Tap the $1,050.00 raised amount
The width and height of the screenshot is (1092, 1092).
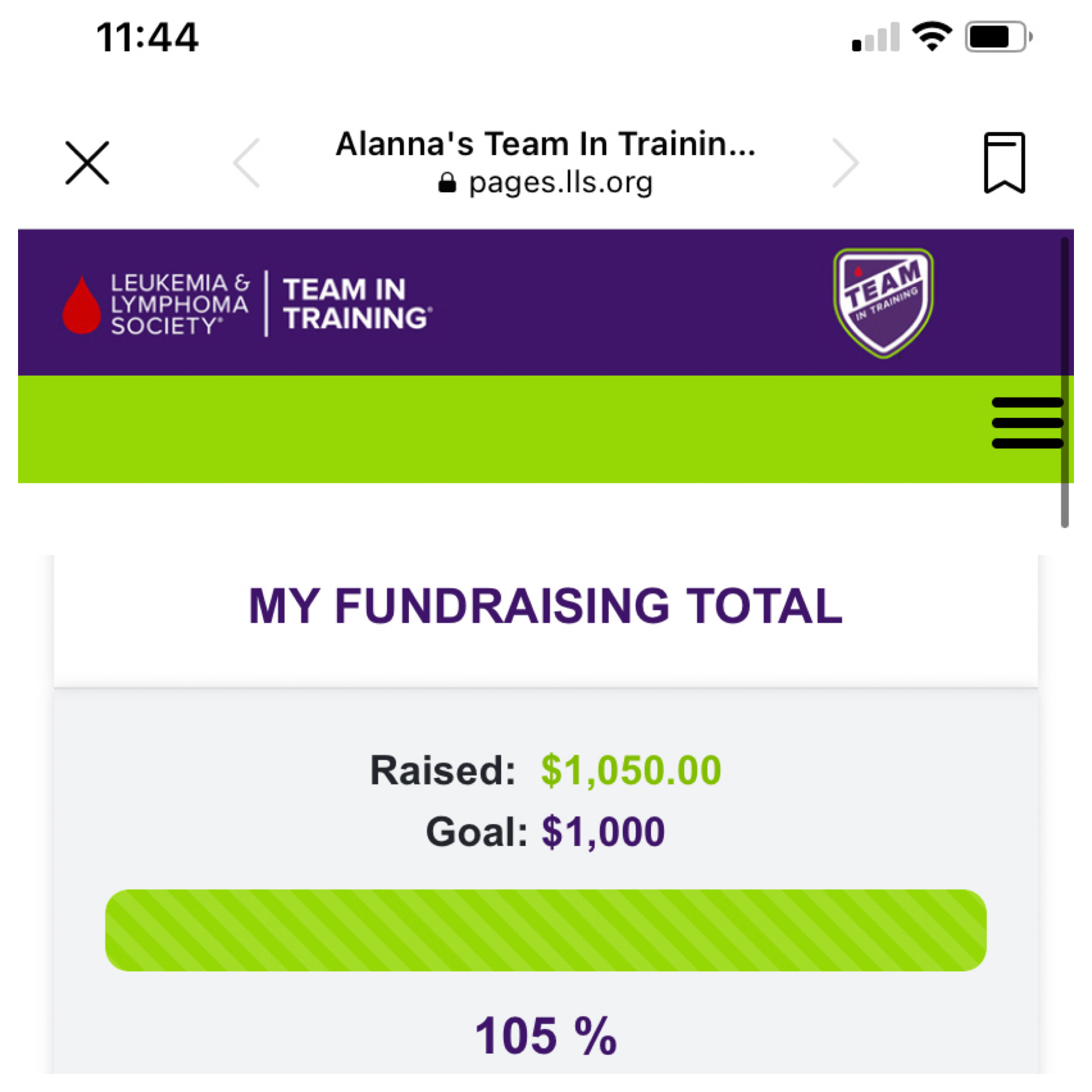pos(631,770)
